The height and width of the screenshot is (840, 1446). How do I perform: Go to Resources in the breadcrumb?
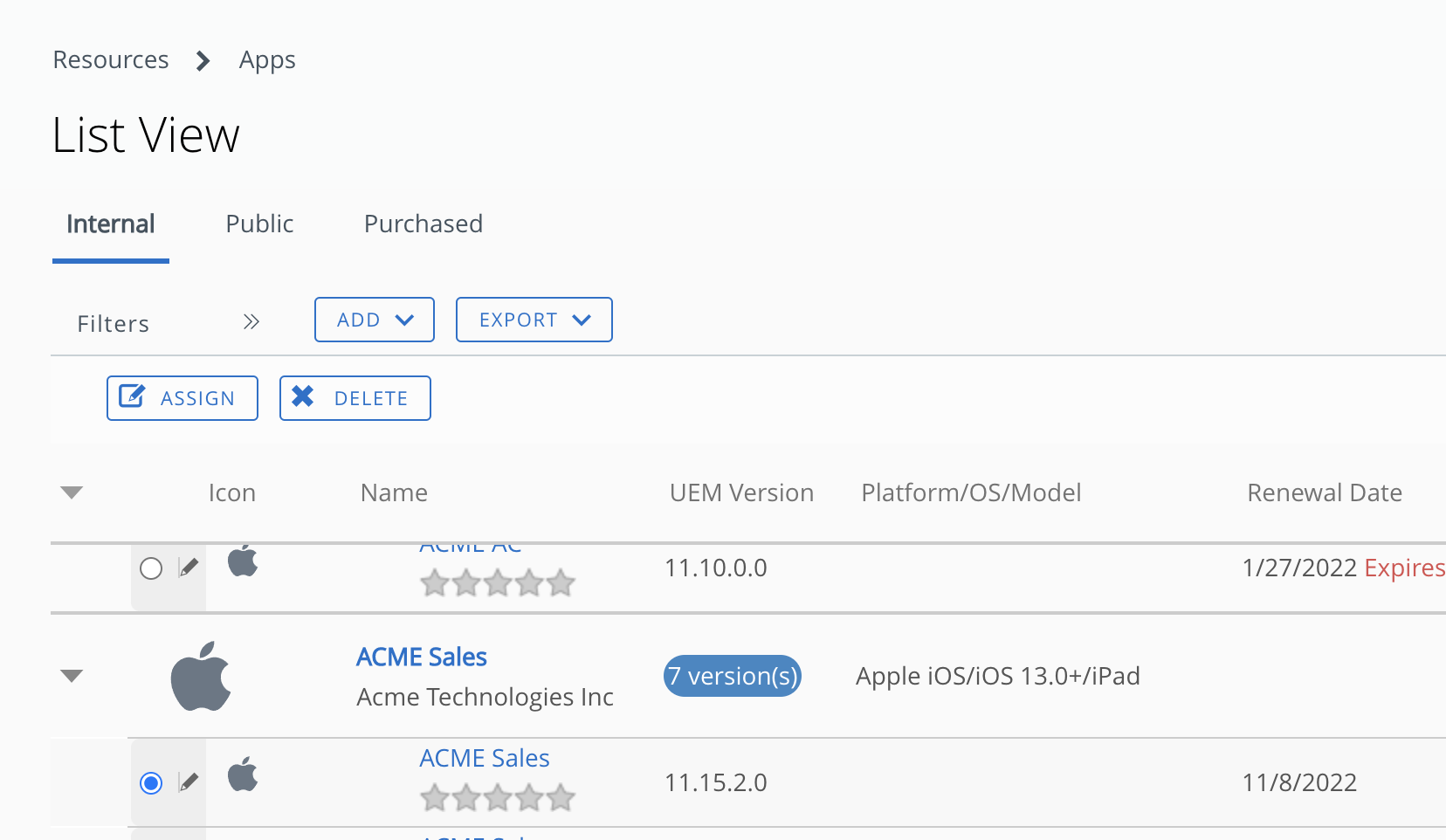(x=111, y=59)
